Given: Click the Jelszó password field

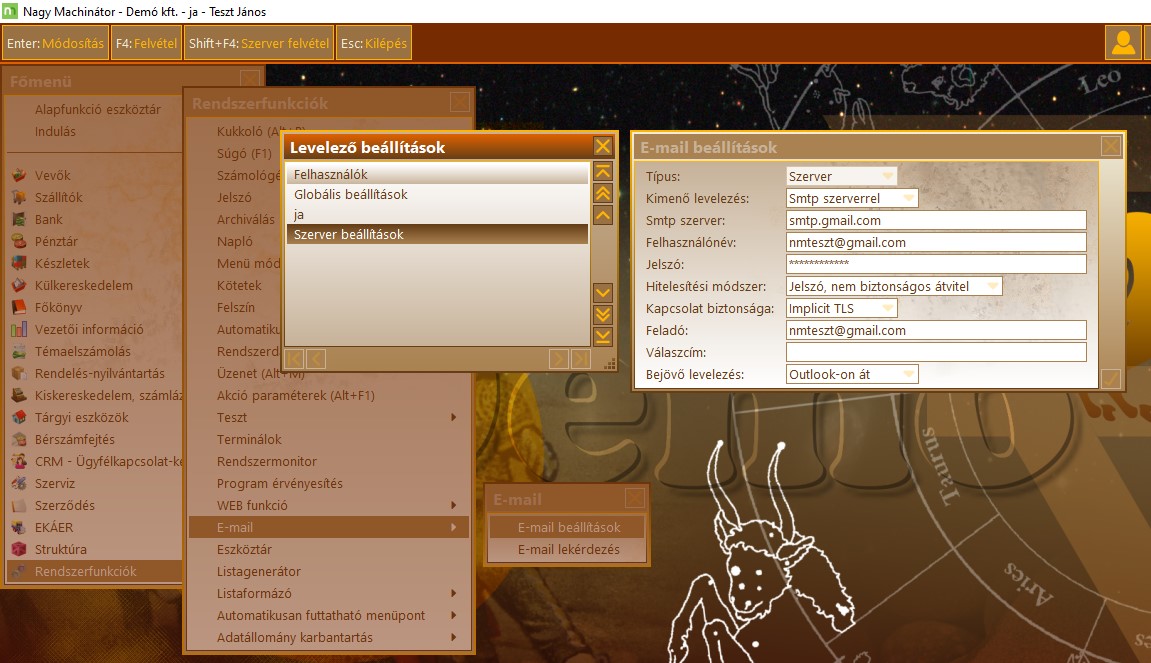Looking at the screenshot, I should (x=936, y=264).
